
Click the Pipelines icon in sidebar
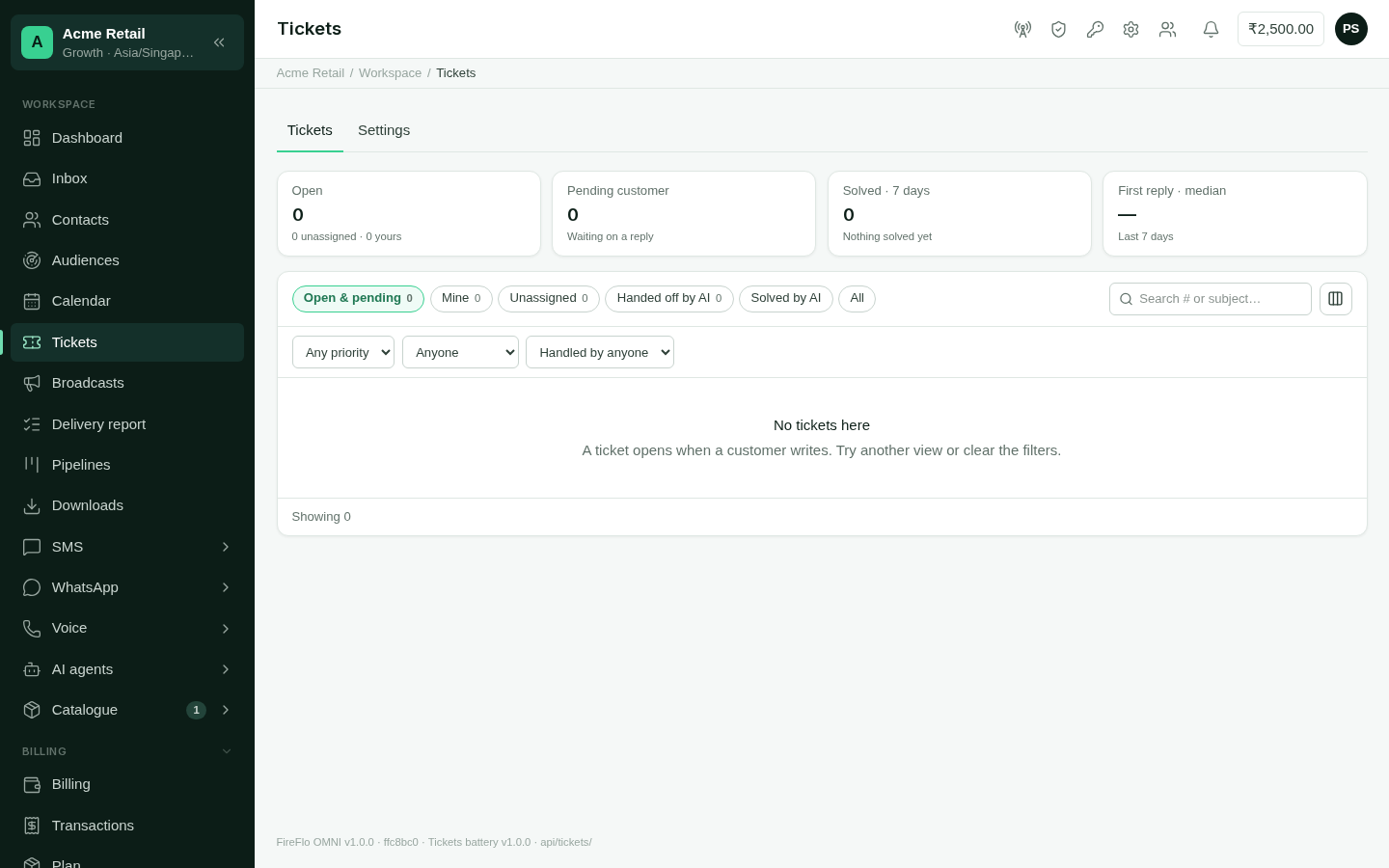coord(32,465)
